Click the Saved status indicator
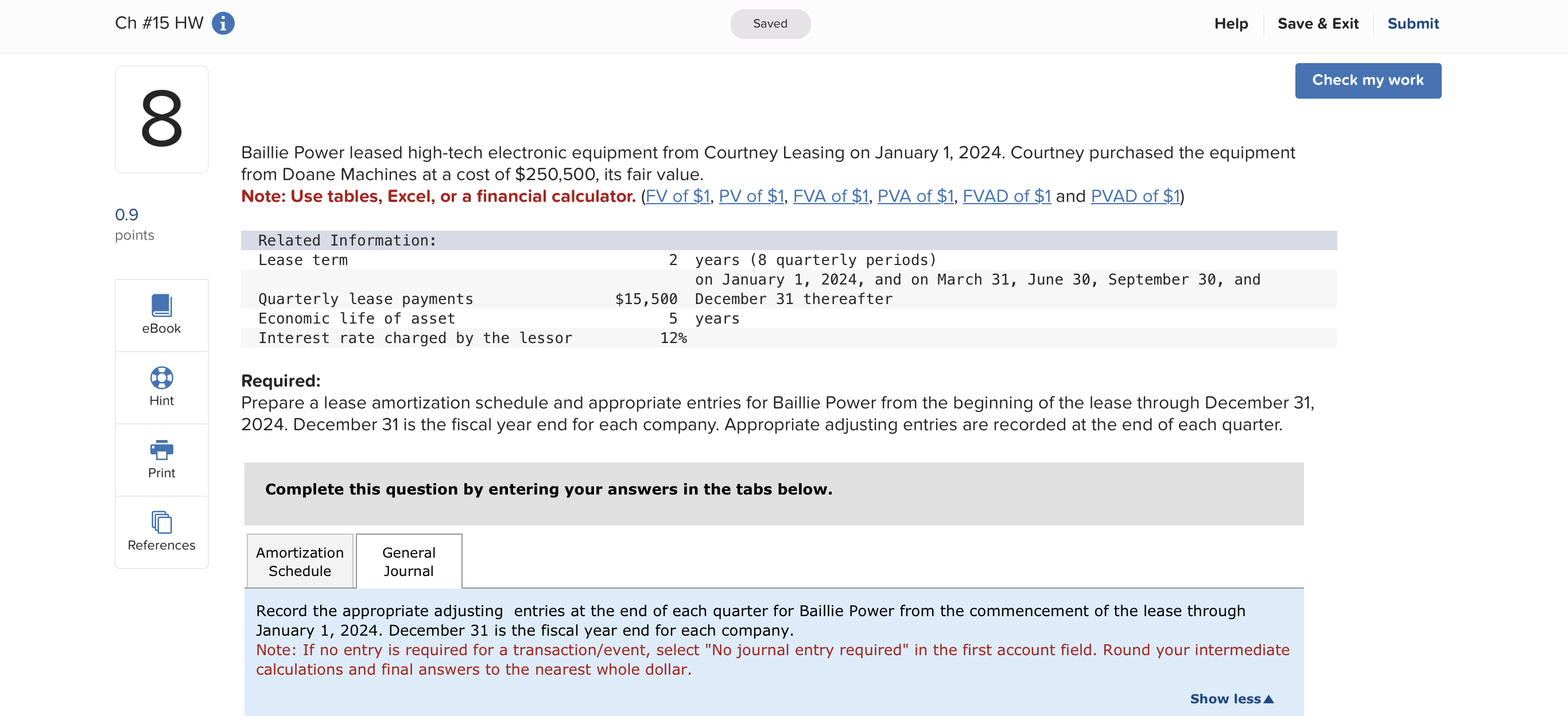The width and height of the screenshot is (1568, 724). pyautogui.click(x=770, y=24)
